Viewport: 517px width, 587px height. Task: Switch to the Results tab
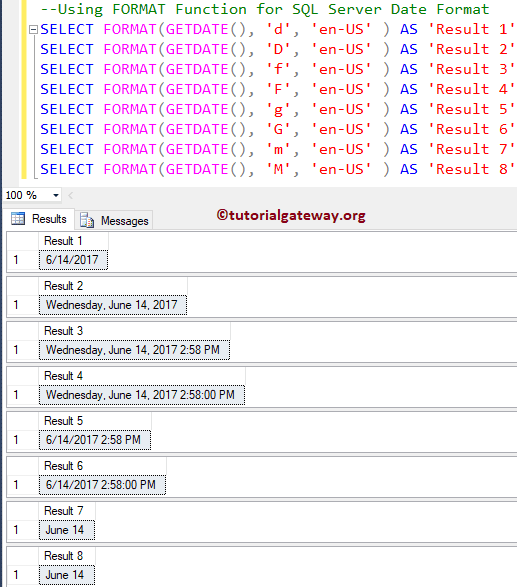pyautogui.click(x=39, y=219)
